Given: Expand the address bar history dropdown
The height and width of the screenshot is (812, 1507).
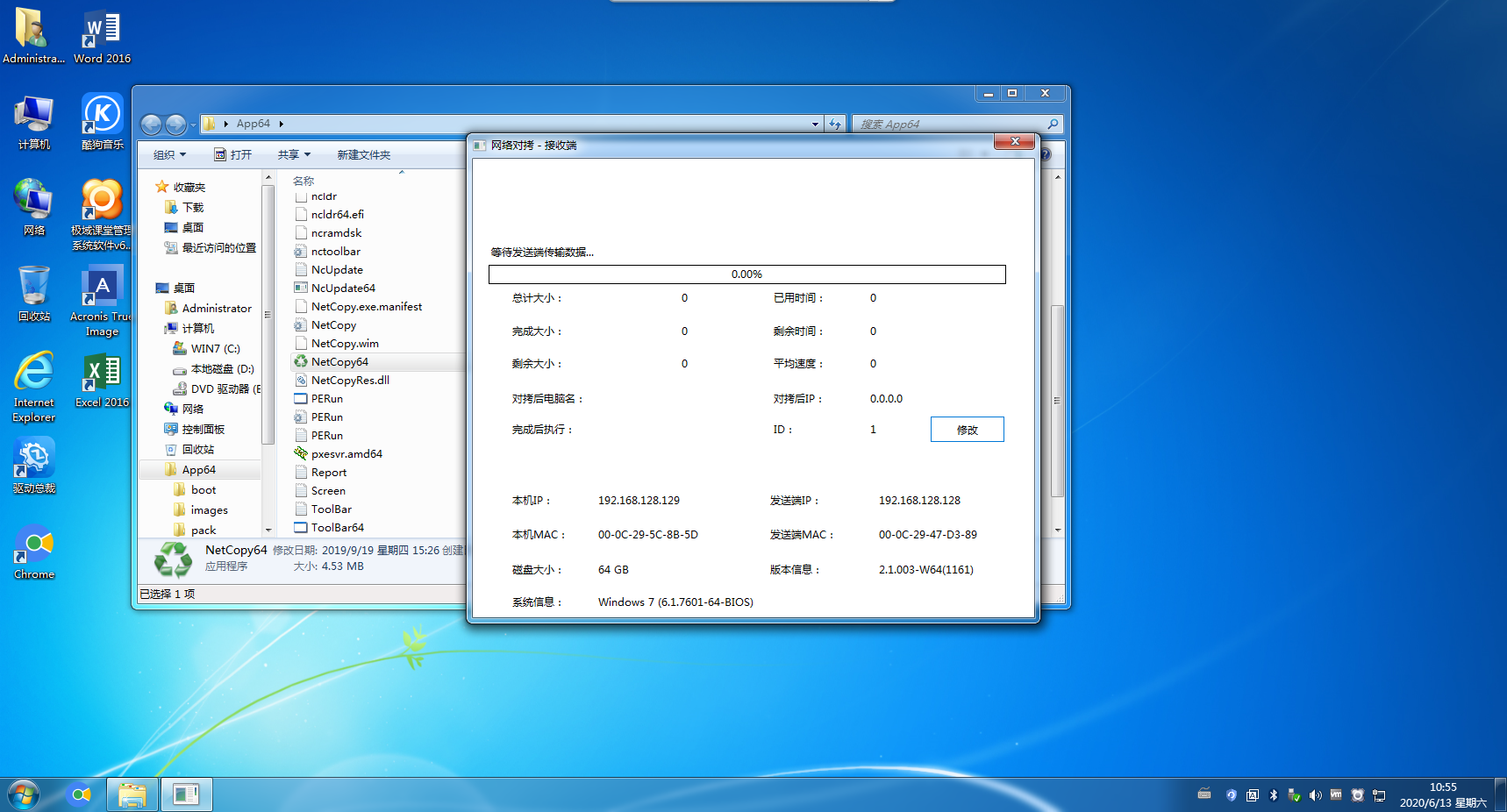Looking at the screenshot, I should [x=815, y=124].
